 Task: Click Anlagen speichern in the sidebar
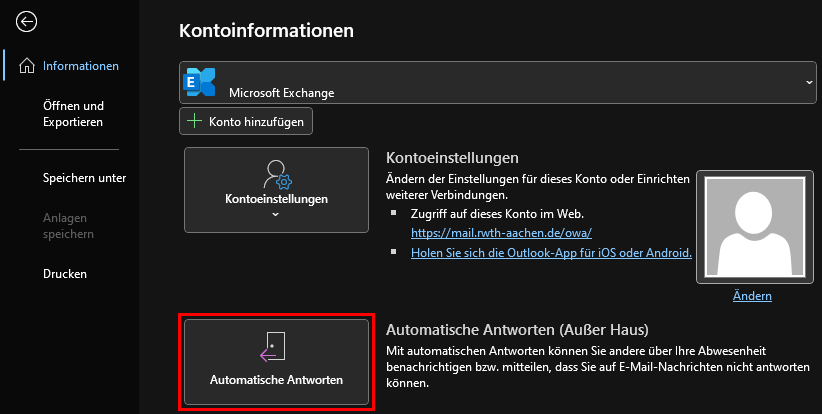coord(68,226)
